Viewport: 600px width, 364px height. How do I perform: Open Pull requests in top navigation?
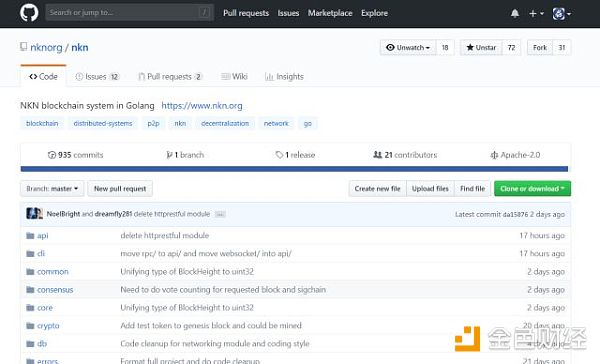tap(246, 13)
